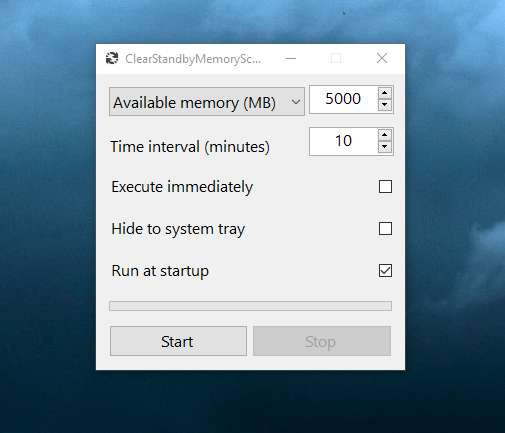Viewport: 505px width, 433px height.
Task: Click the time interval field showing 10
Action: [343, 141]
